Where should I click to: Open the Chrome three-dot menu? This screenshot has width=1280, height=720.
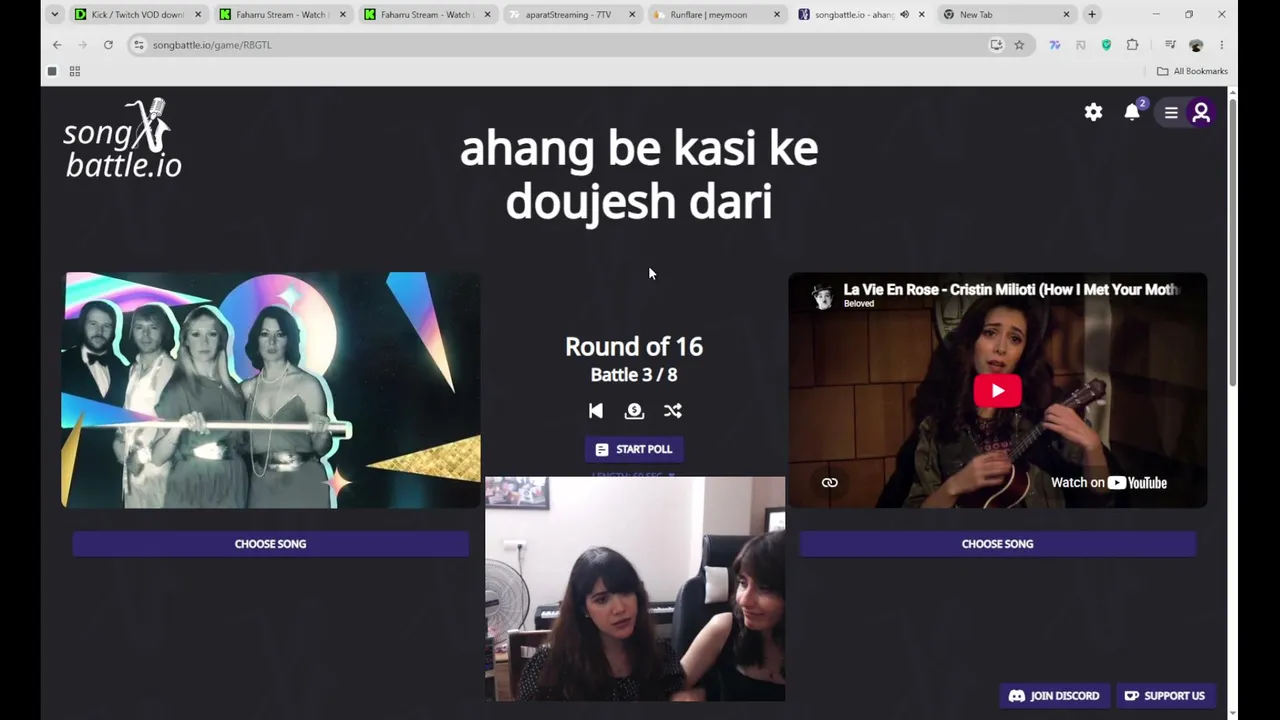click(1221, 45)
